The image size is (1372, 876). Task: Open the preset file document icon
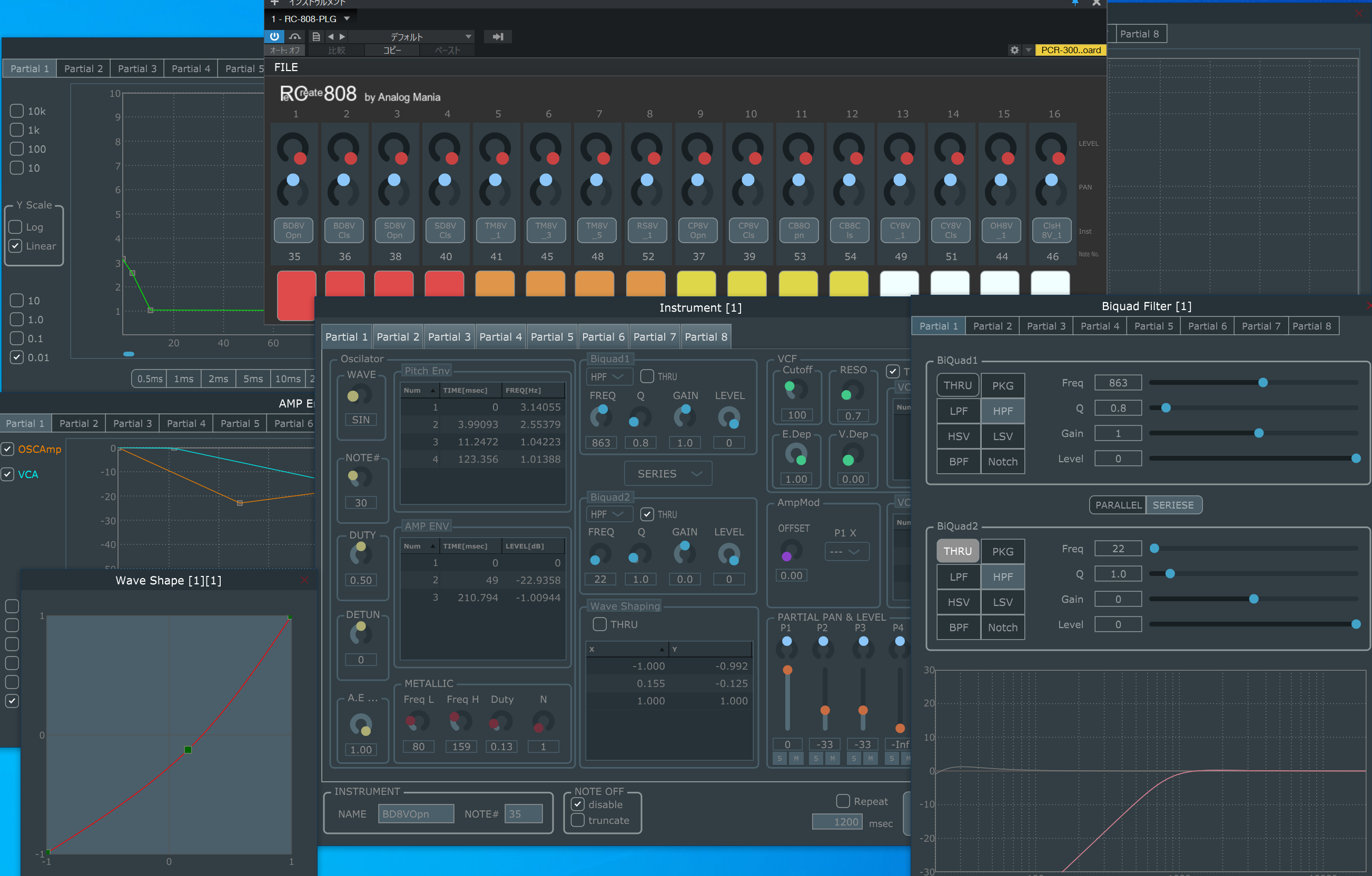point(315,36)
